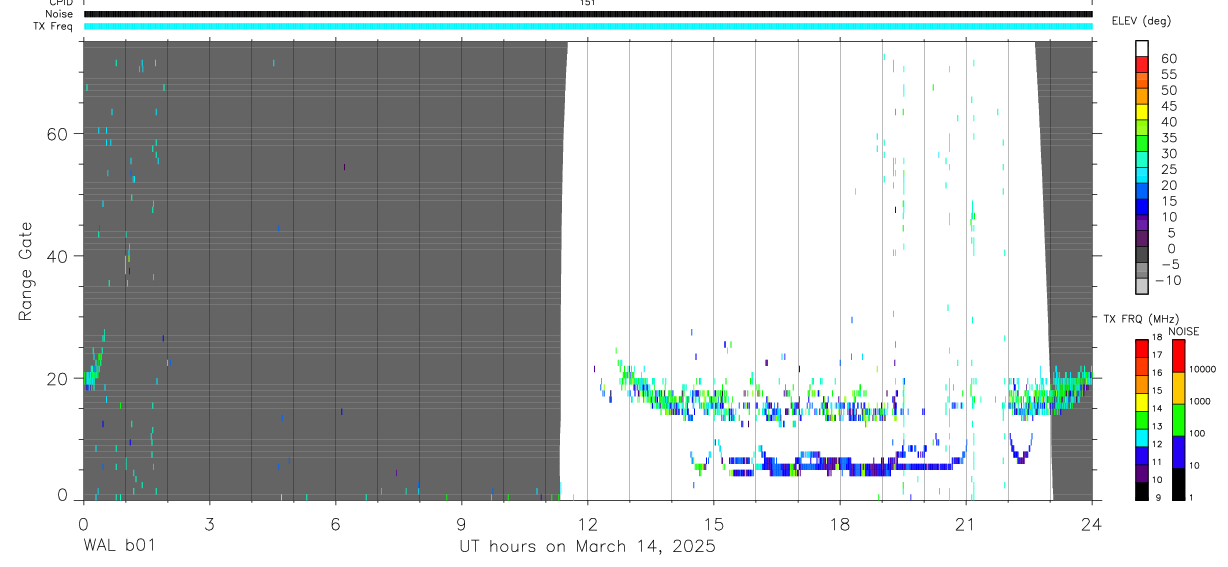Click value 13 on the TX FRQ scale

(1156, 427)
